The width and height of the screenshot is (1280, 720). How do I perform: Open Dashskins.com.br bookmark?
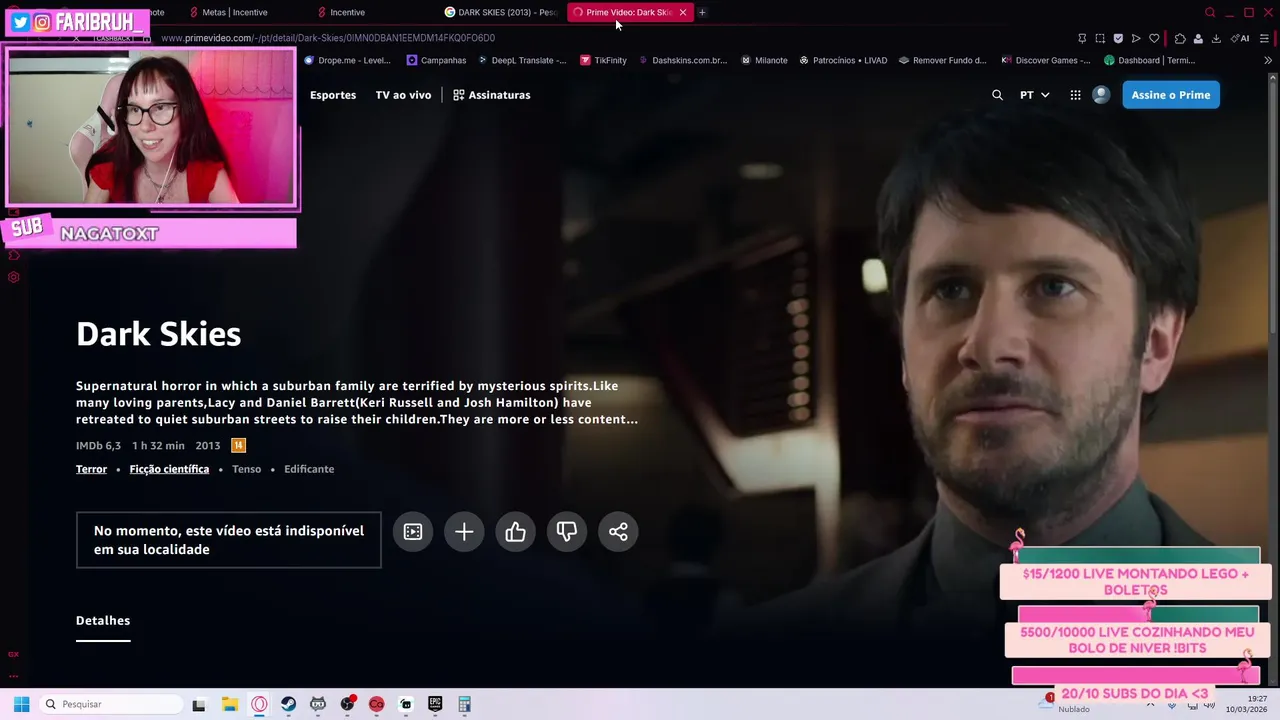682,60
